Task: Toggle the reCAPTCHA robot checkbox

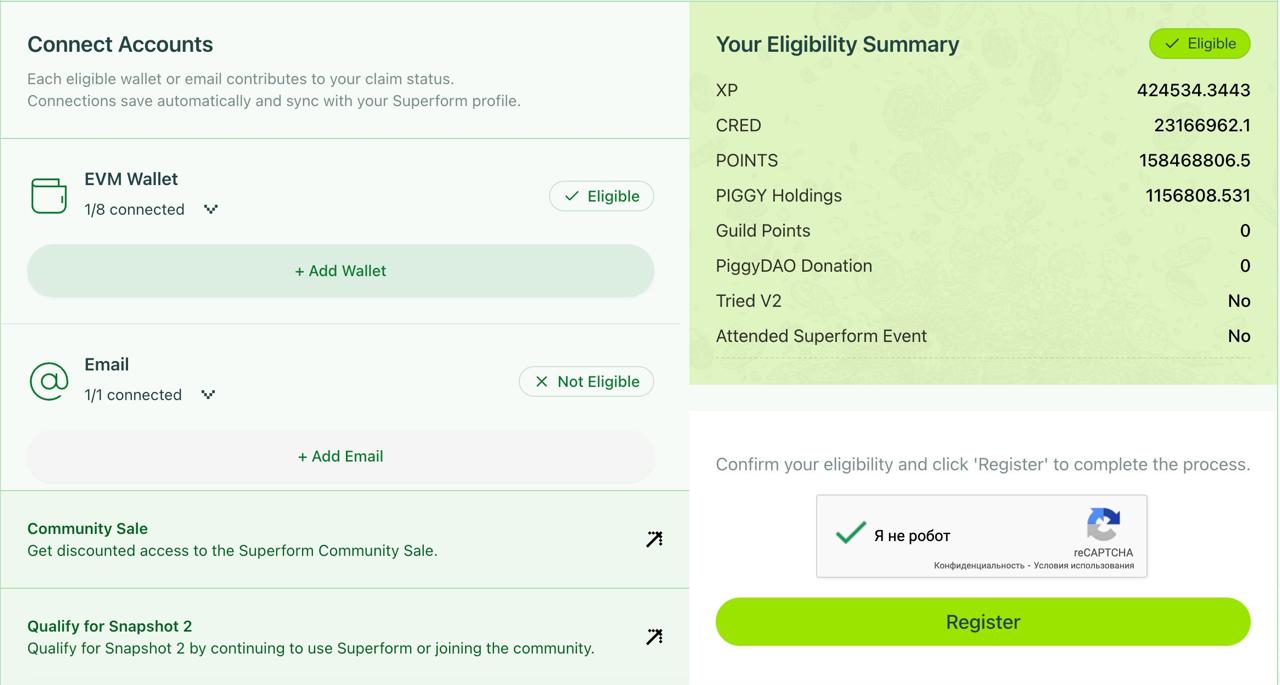Action: pos(850,534)
